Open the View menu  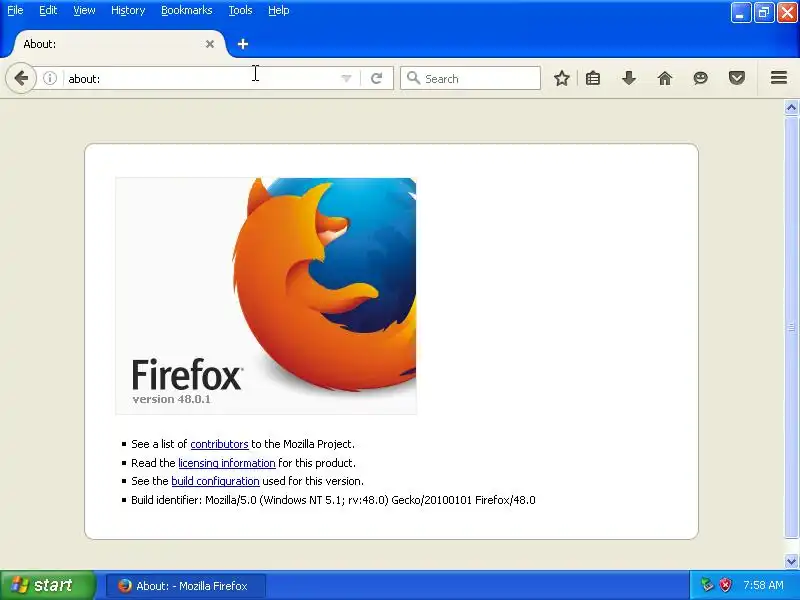[84, 10]
